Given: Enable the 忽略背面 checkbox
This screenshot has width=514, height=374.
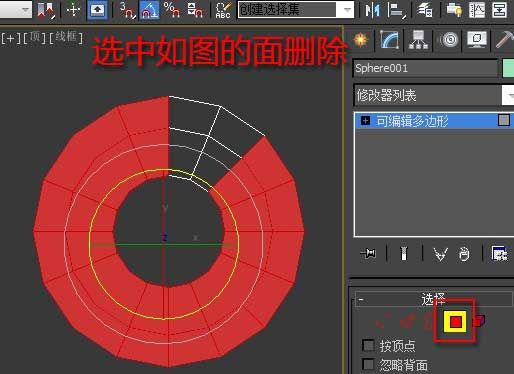Looking at the screenshot, I should 368,364.
